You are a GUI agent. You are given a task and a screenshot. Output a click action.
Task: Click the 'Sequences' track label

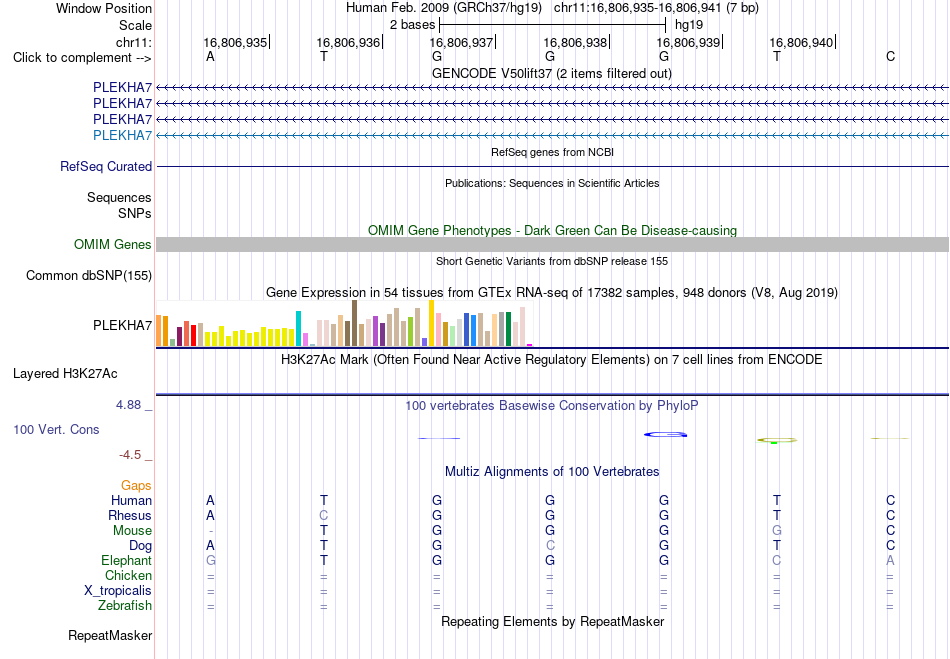tap(119, 197)
